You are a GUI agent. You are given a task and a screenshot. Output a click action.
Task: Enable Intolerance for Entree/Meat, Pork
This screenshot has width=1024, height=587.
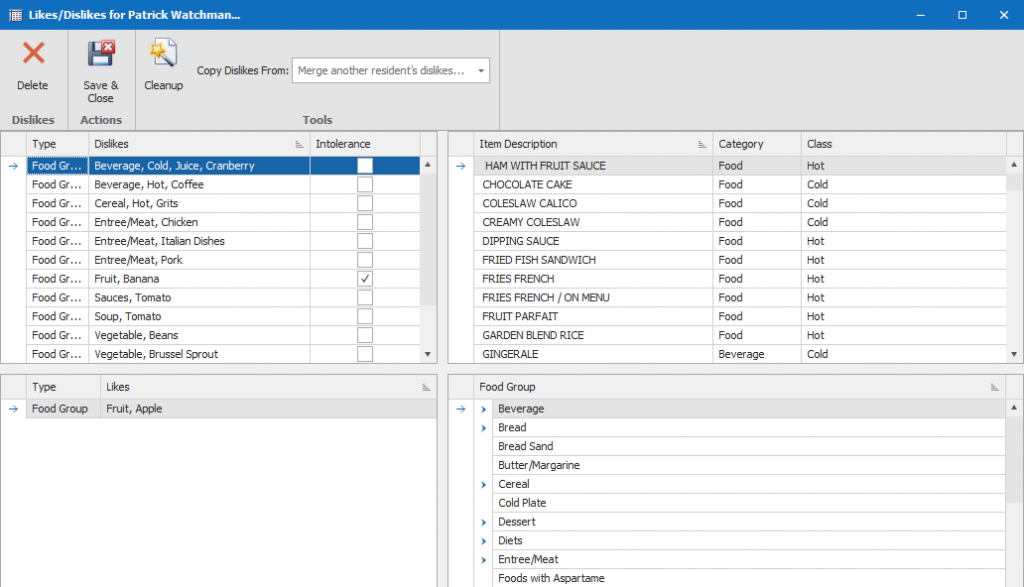(x=365, y=260)
